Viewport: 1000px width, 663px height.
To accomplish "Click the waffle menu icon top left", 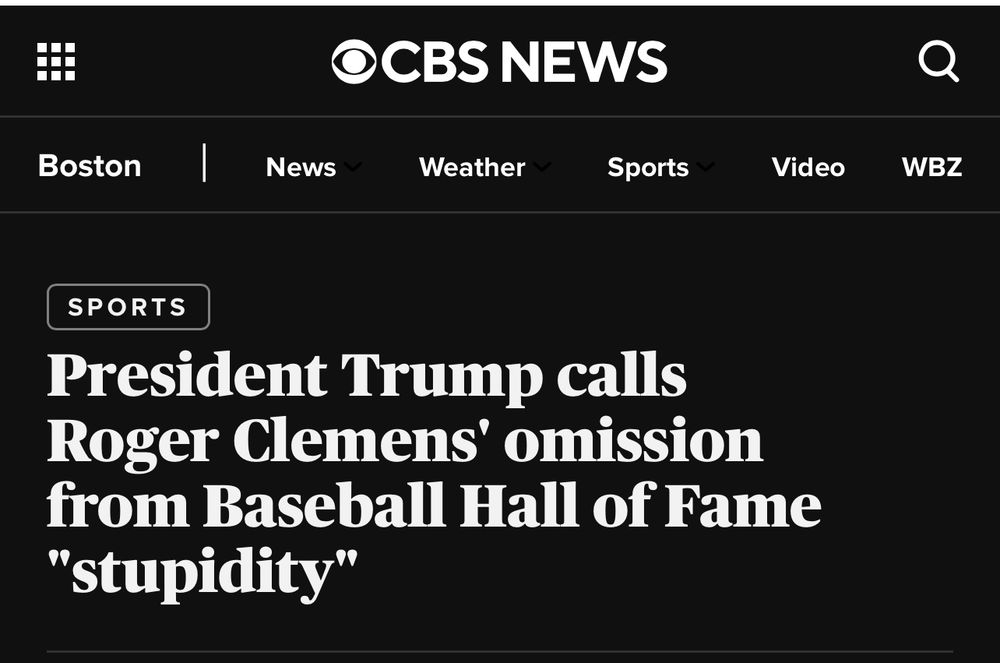I will tap(55, 60).
